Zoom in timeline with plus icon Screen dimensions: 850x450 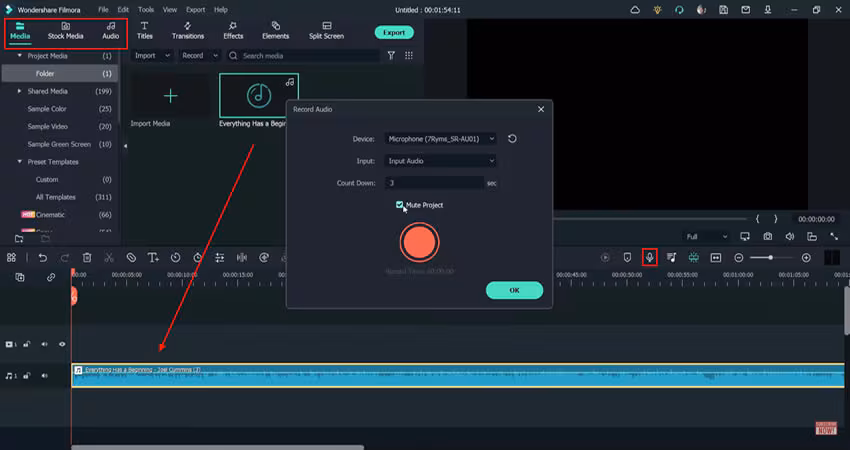click(x=806, y=258)
